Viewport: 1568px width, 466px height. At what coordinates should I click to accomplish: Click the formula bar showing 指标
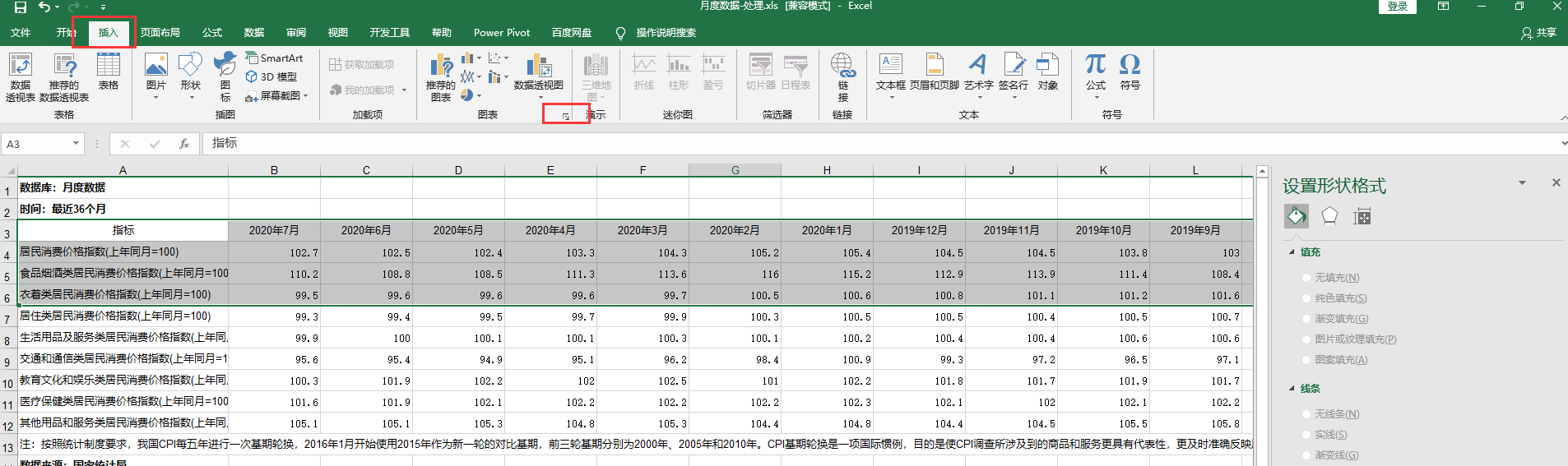click(x=880, y=144)
